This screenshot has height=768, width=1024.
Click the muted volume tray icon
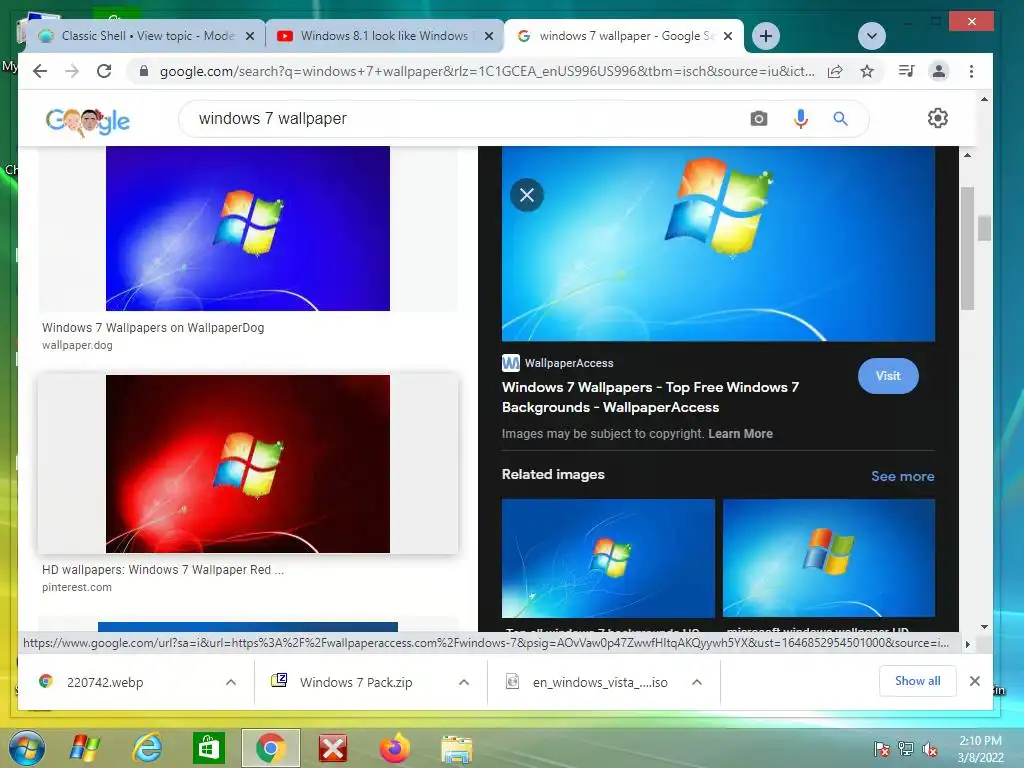(x=930, y=749)
